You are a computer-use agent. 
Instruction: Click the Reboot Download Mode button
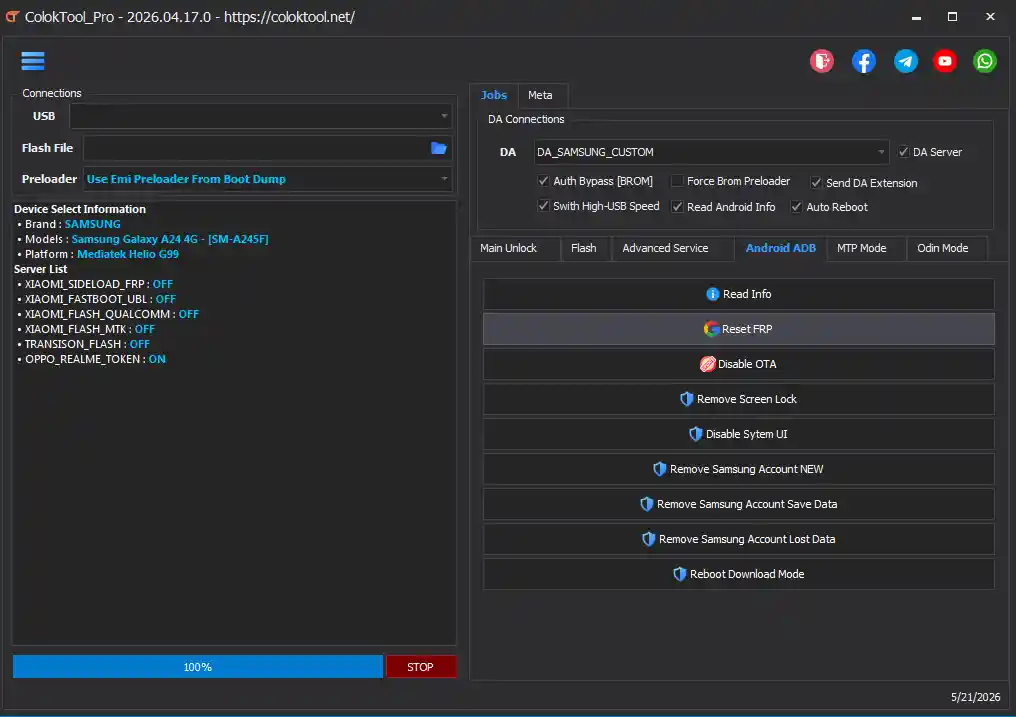coord(738,574)
